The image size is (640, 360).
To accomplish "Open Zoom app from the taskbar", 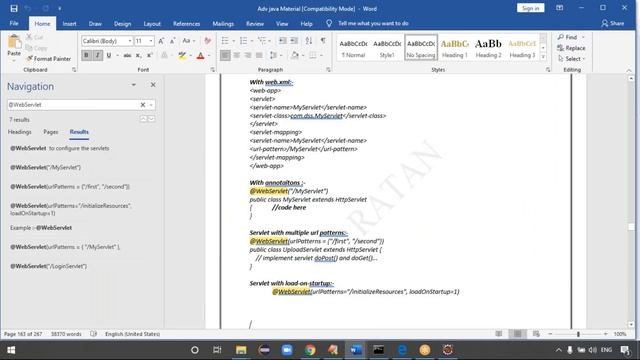I will click(287, 350).
